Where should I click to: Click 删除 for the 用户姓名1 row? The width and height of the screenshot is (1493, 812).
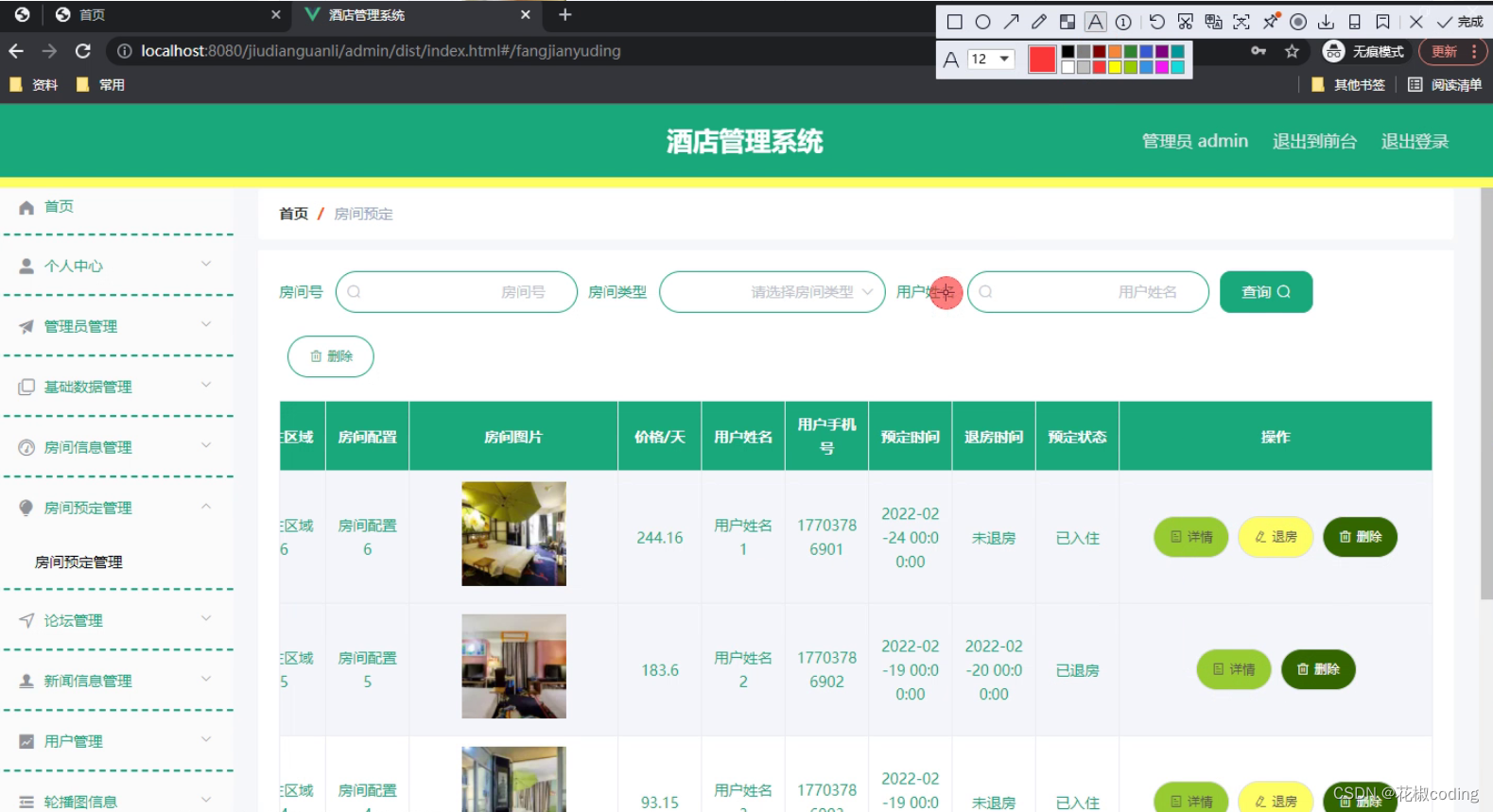1360,537
